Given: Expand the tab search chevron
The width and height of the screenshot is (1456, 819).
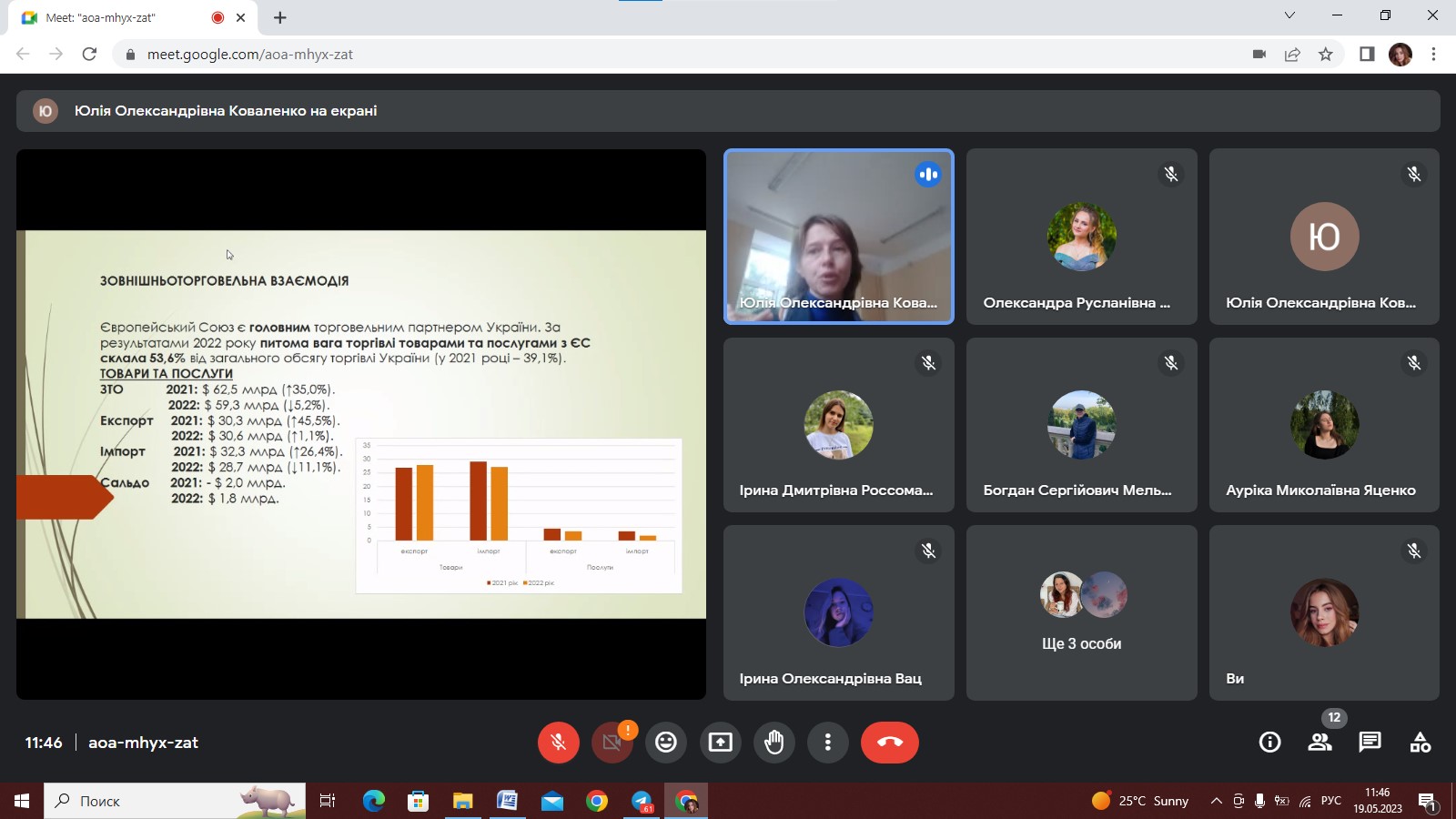Looking at the screenshot, I should pyautogui.click(x=1289, y=15).
